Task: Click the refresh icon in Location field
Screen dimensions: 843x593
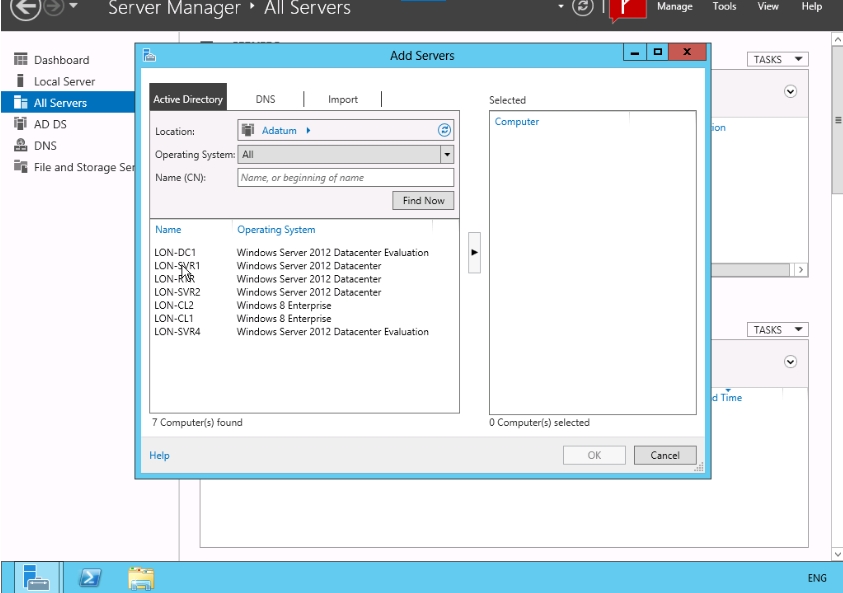Action: click(444, 130)
